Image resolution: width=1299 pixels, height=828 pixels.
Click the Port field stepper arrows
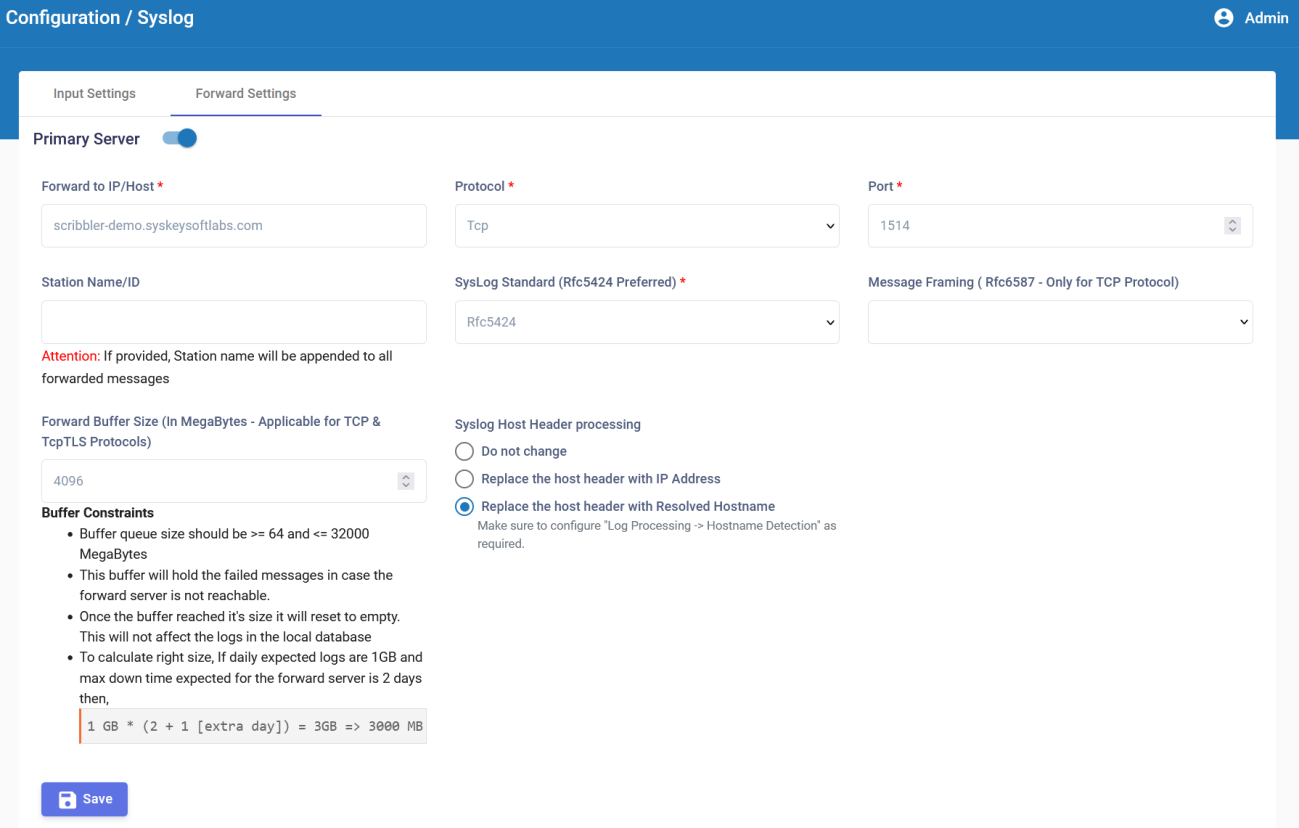[1232, 226]
